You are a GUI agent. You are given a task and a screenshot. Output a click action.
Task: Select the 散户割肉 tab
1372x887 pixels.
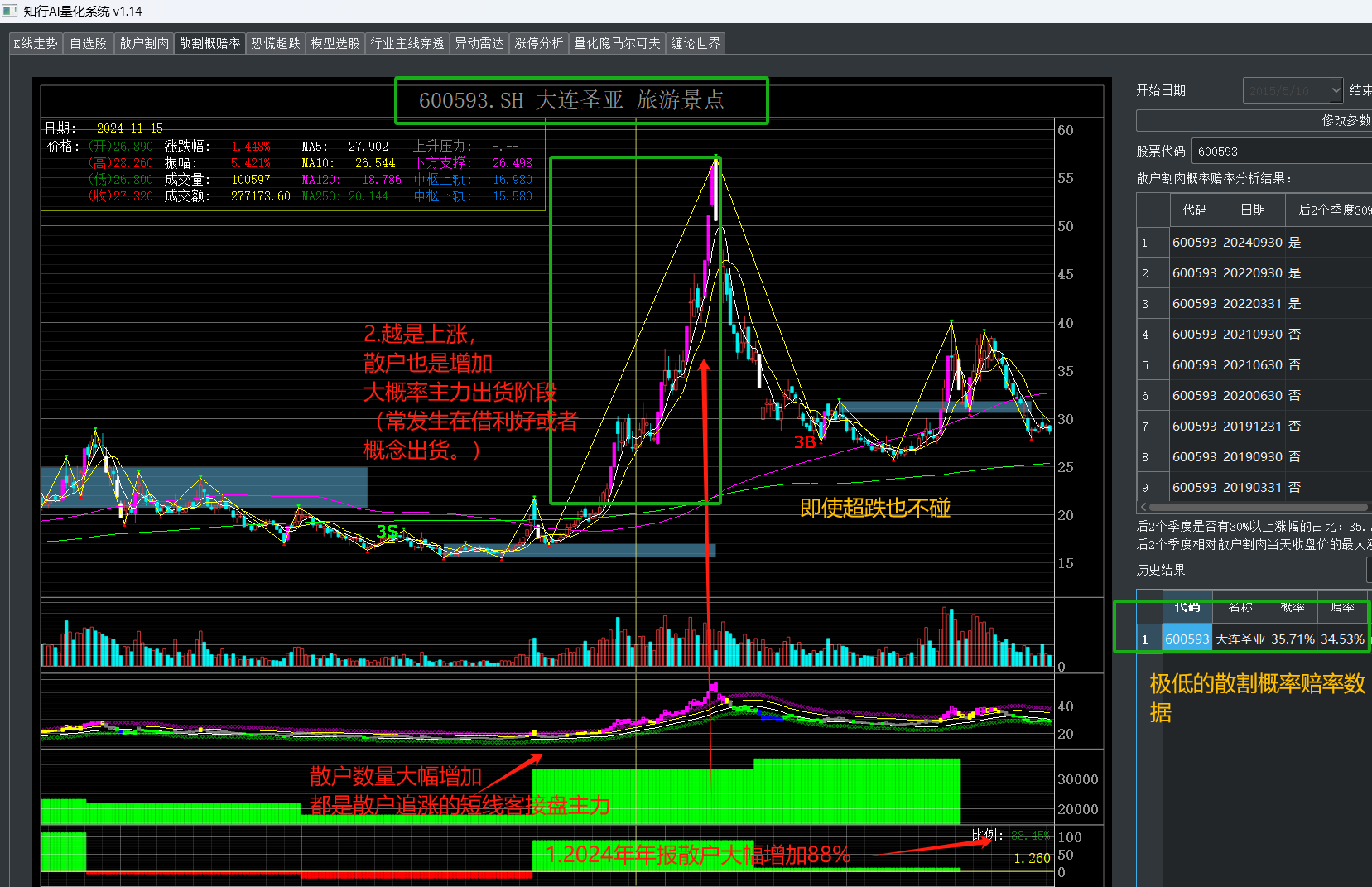(x=144, y=43)
